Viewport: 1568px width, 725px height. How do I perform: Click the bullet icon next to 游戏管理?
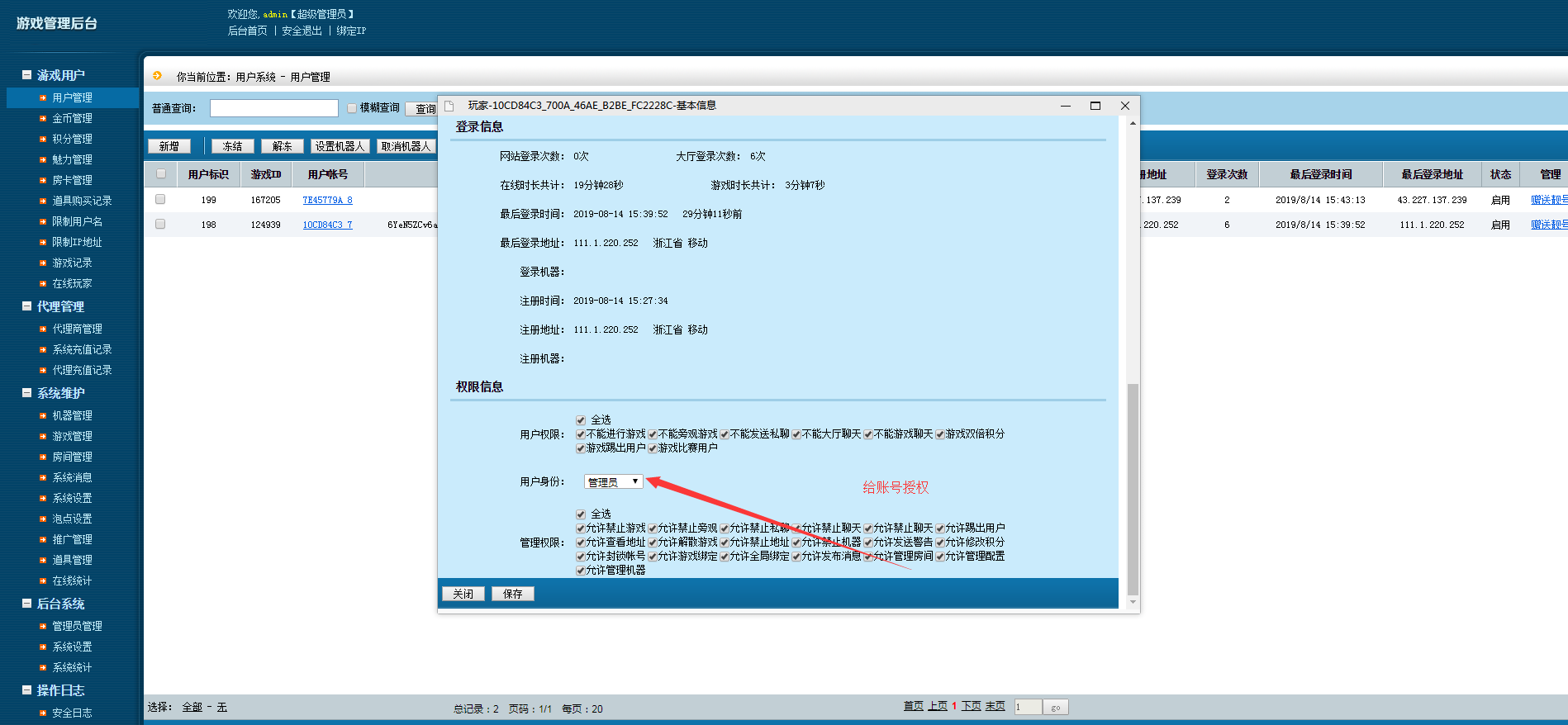pyautogui.click(x=43, y=436)
